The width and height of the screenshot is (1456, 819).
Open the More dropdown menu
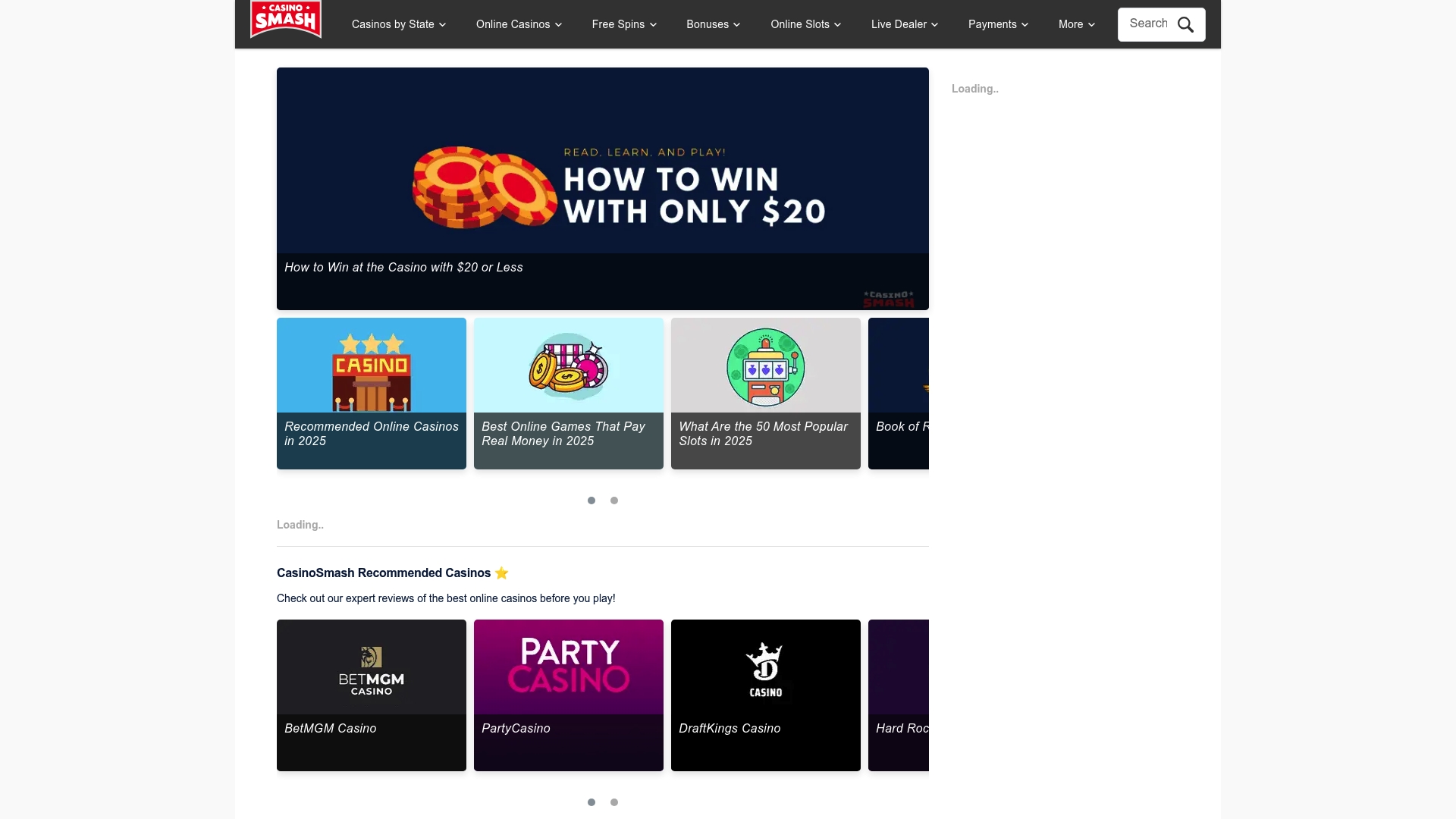(x=1077, y=24)
